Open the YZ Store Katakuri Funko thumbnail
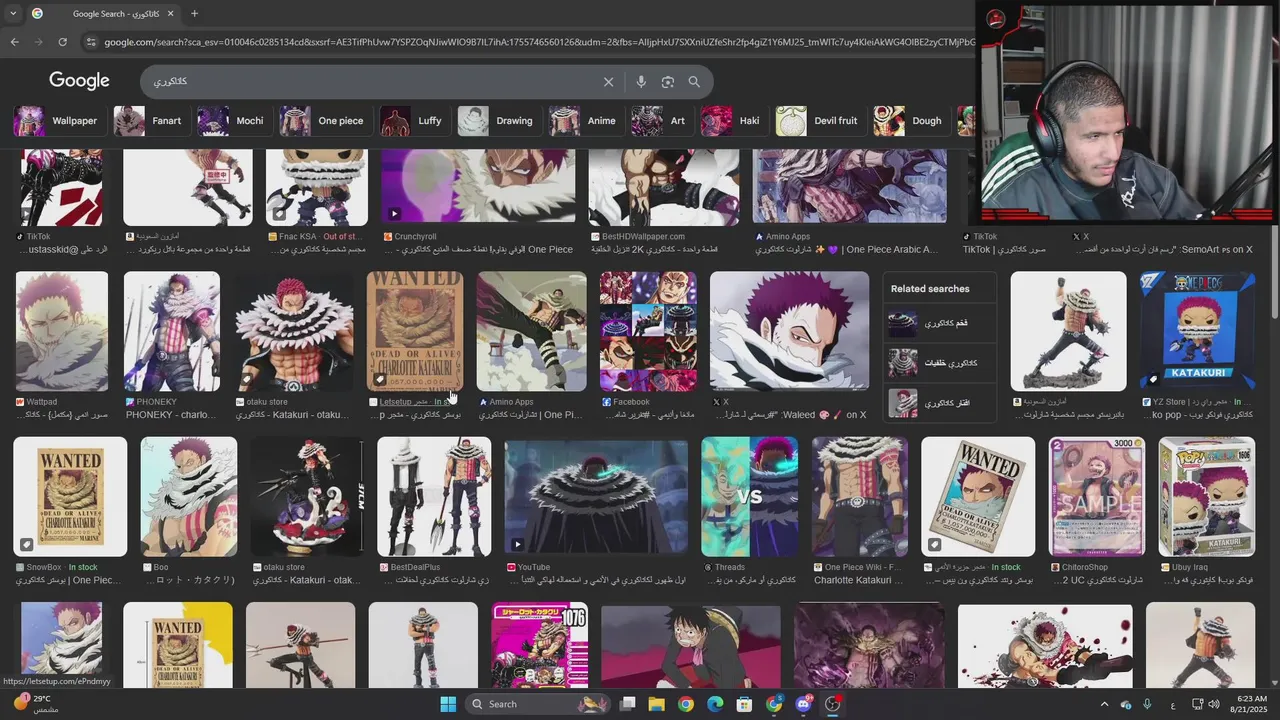This screenshot has height=720, width=1280. (x=1198, y=331)
